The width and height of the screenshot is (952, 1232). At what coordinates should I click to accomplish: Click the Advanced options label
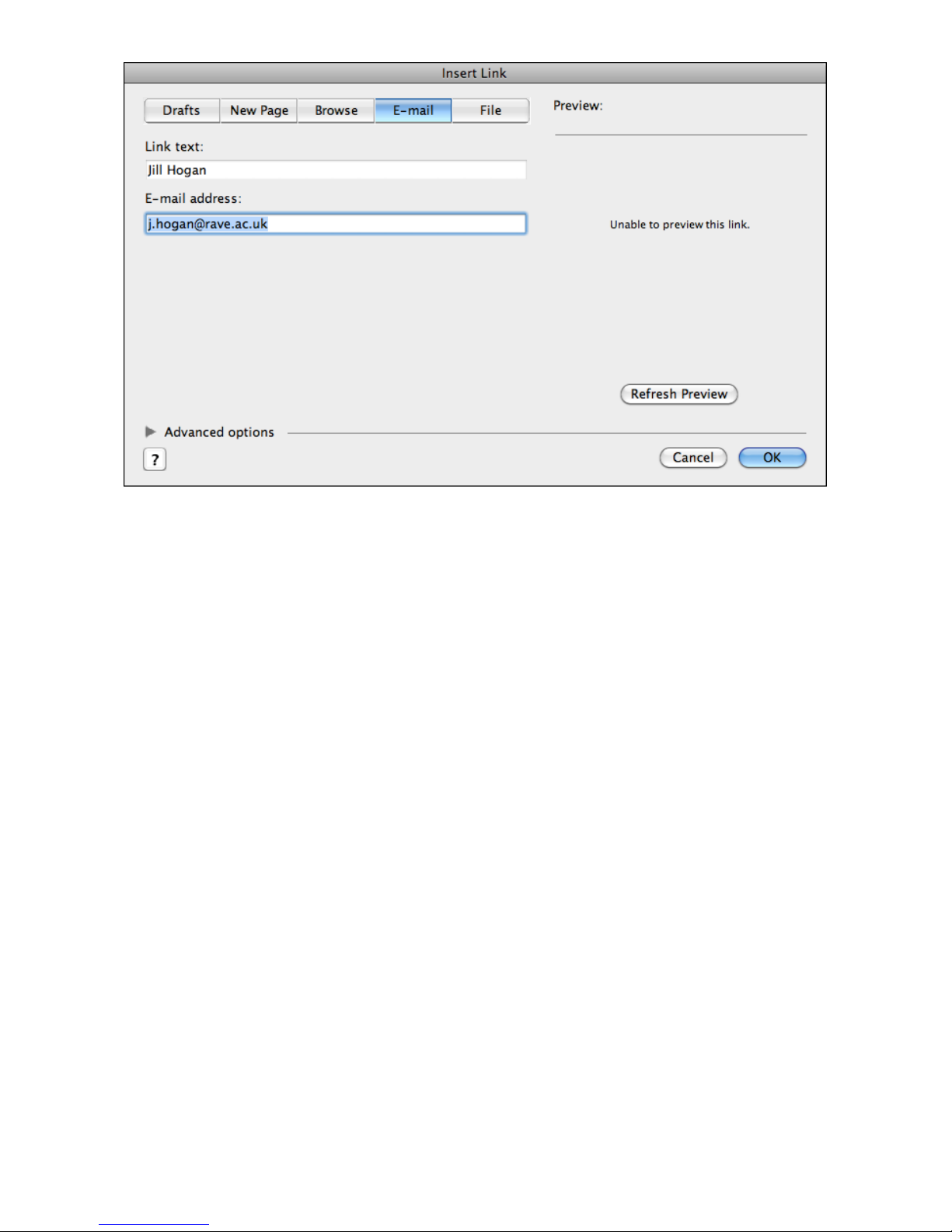(x=219, y=432)
